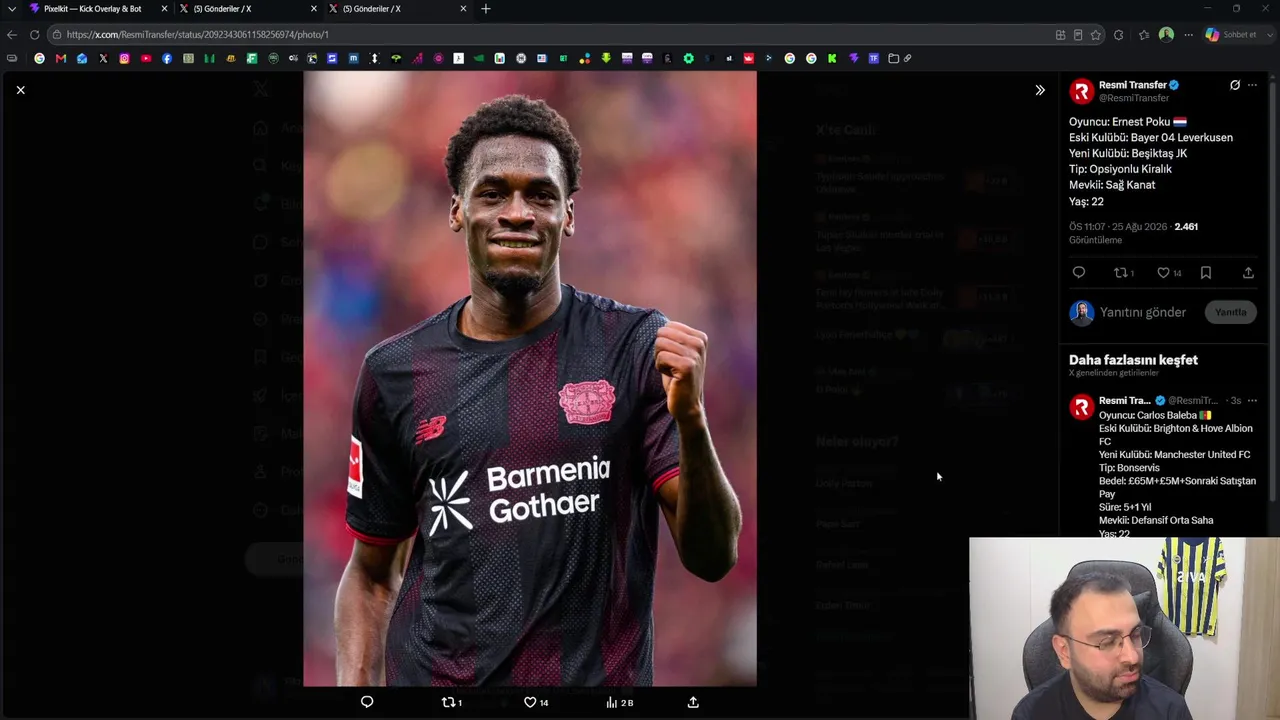Select the active Gönderiler / X tab

click(x=397, y=9)
